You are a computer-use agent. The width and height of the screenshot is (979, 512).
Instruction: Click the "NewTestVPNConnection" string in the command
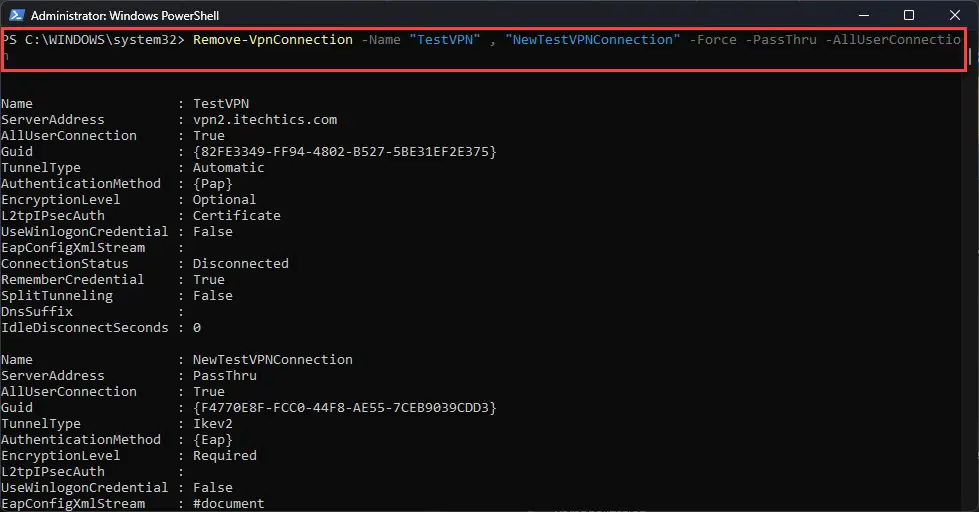[593, 39]
